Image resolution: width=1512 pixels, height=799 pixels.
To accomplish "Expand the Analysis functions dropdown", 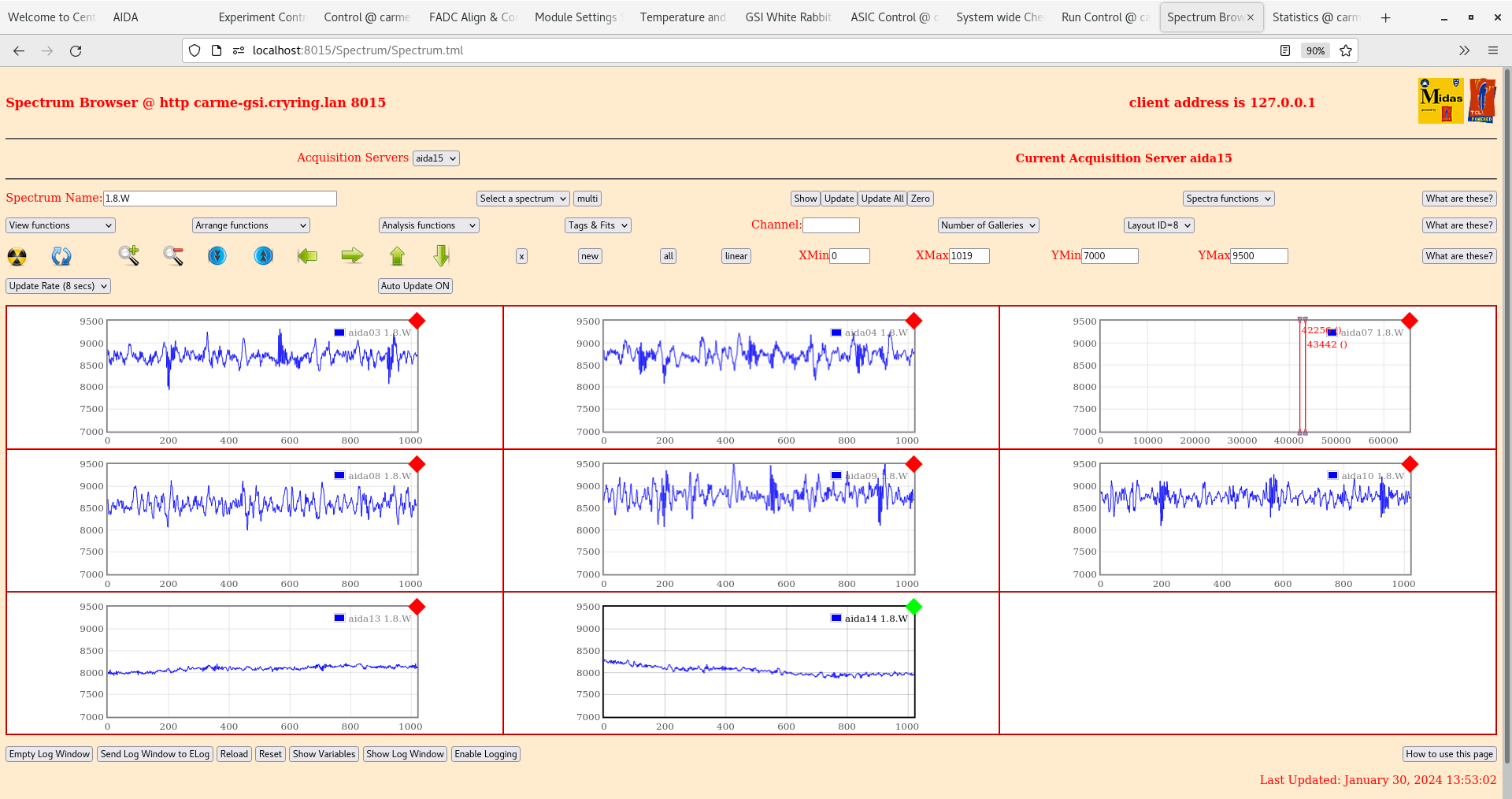I will [x=428, y=225].
